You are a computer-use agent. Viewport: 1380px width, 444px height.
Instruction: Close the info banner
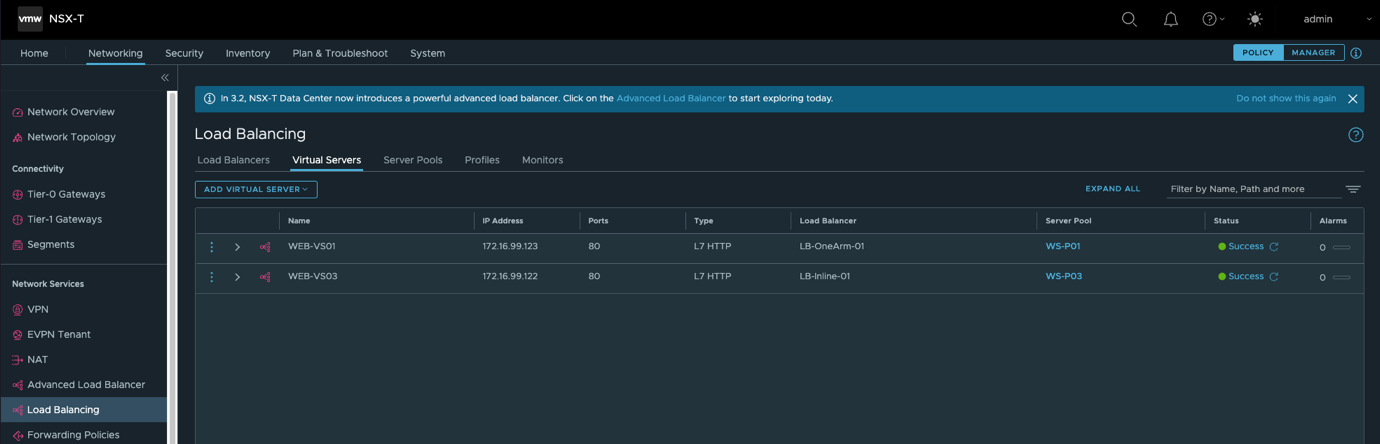1352,99
